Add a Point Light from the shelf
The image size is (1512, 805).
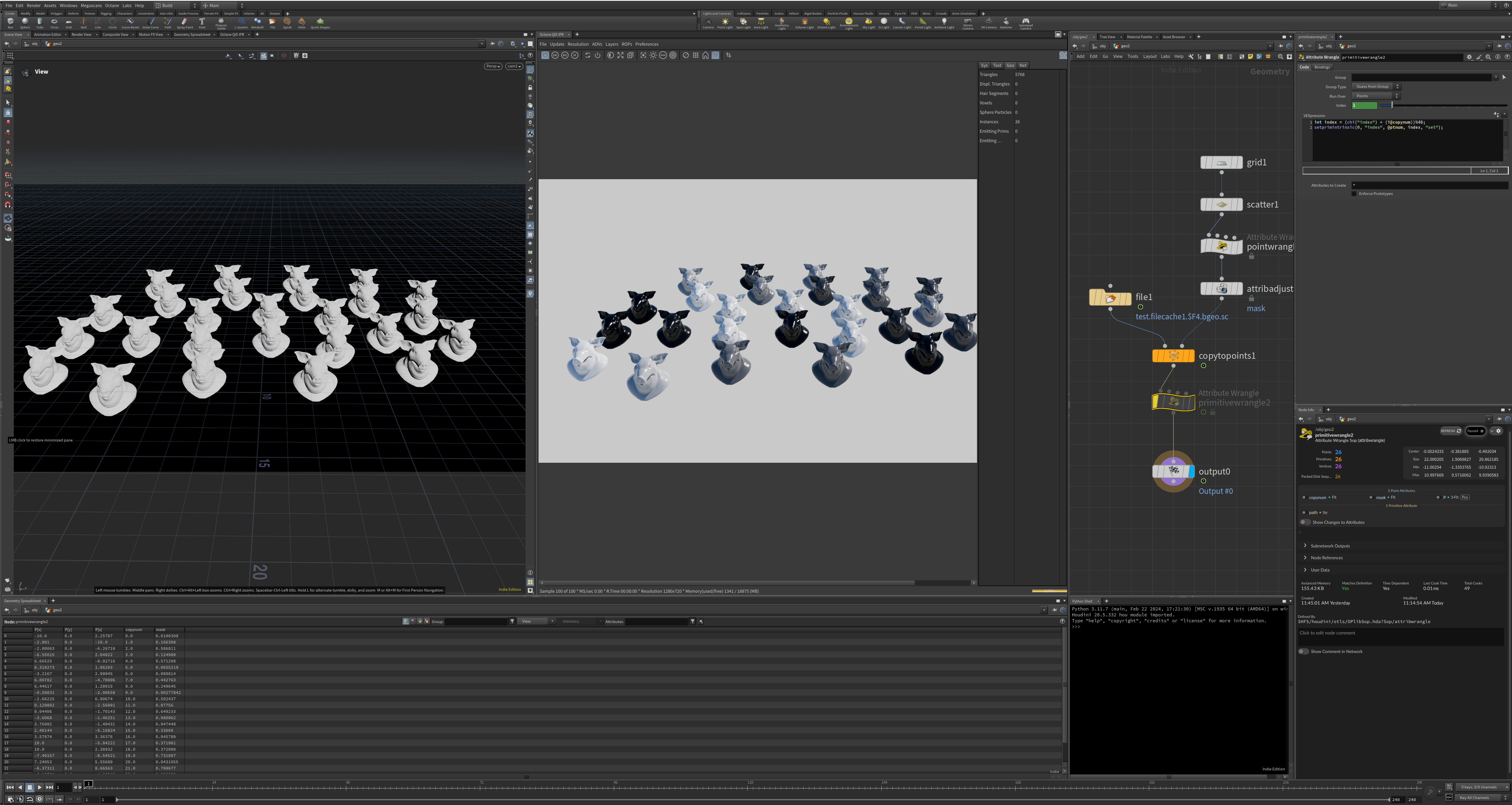pos(725,23)
